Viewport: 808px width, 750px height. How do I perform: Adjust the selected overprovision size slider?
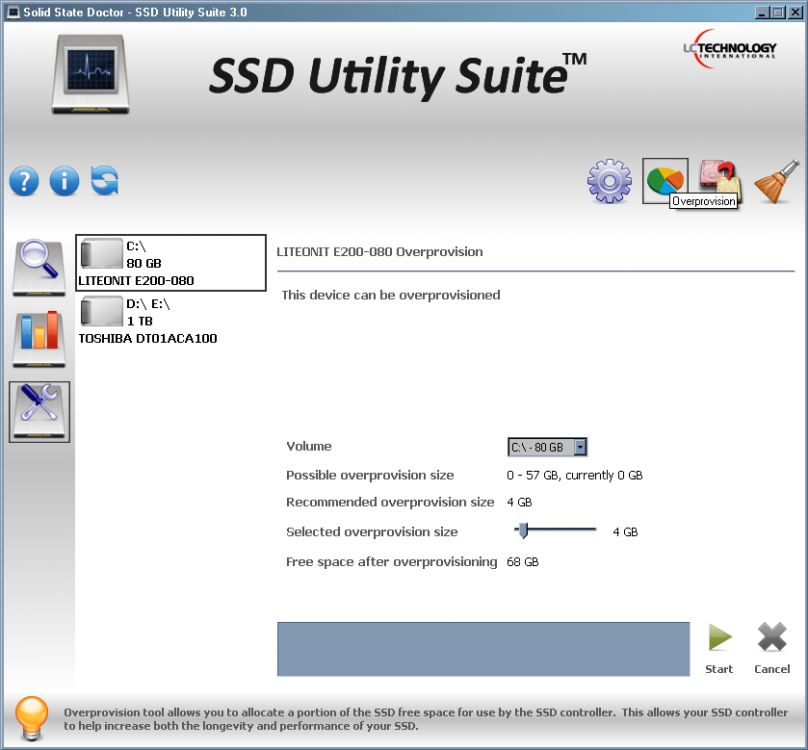522,531
